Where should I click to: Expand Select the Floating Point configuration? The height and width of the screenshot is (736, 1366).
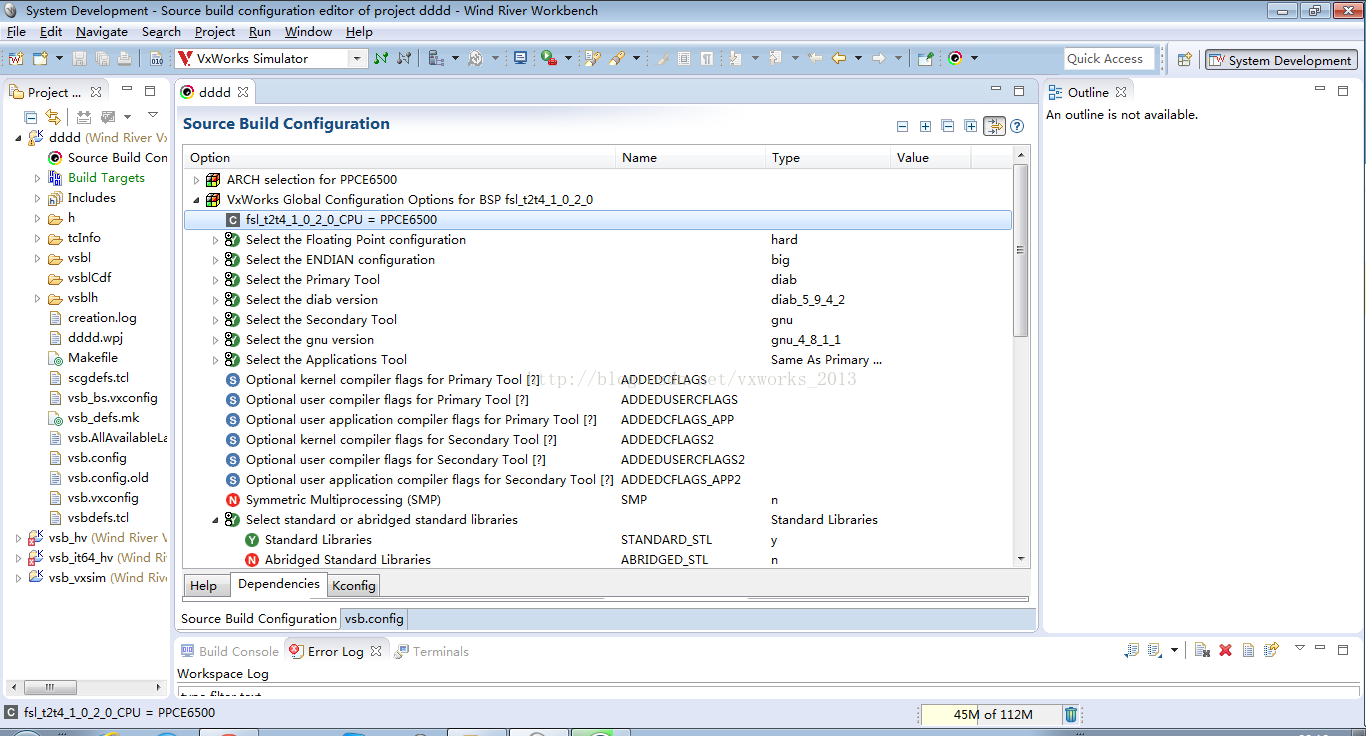[215, 240]
